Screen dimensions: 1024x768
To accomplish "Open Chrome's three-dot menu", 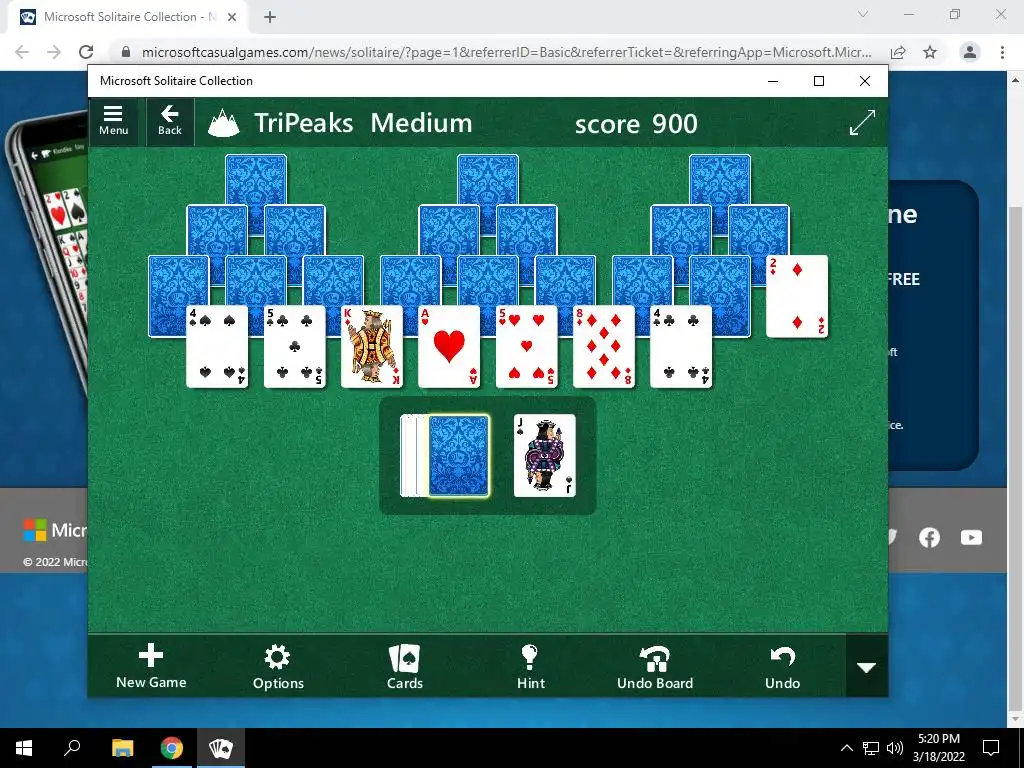I will coord(1002,52).
